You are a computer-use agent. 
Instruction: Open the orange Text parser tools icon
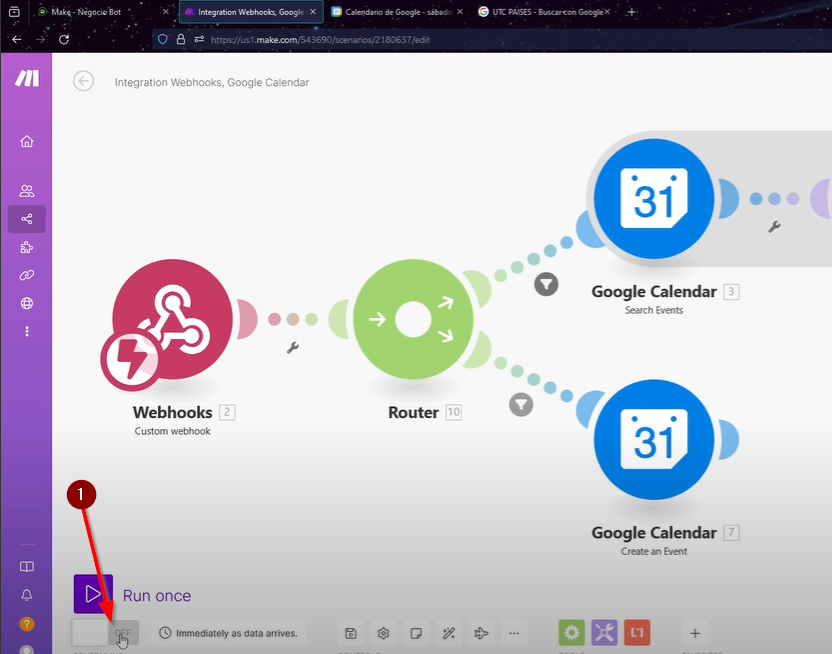point(637,632)
